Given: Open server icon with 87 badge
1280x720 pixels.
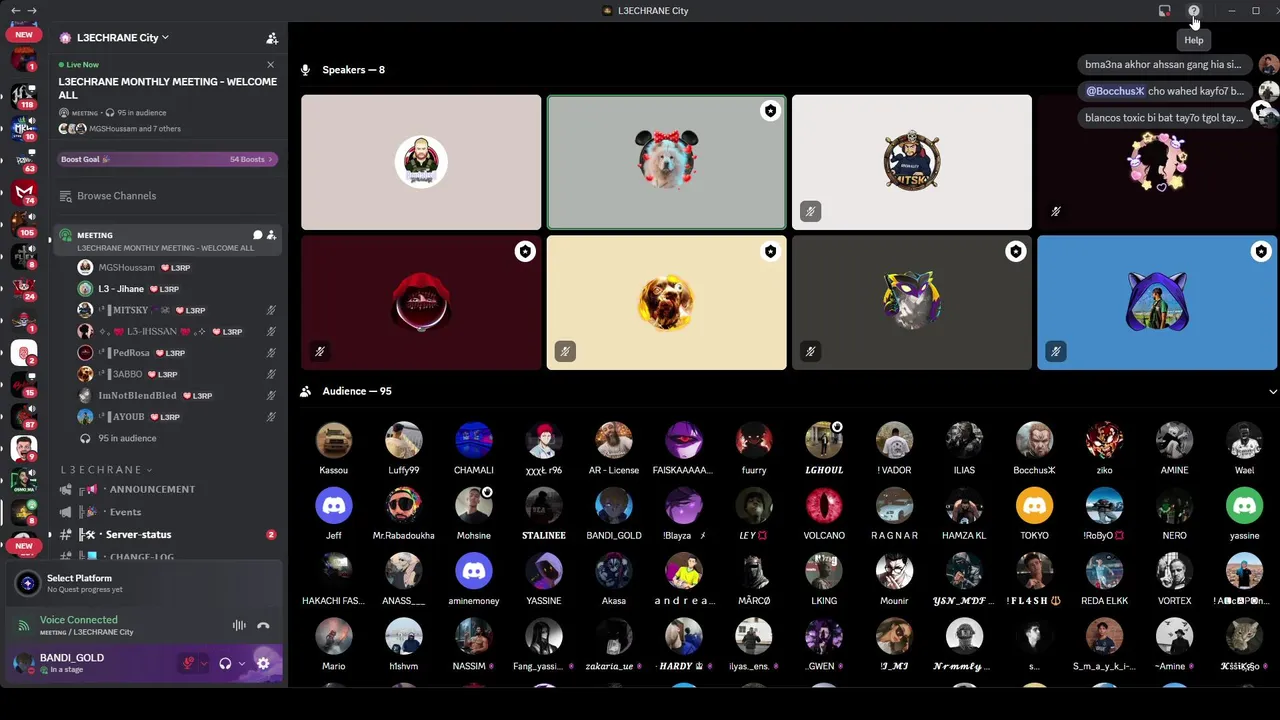Looking at the screenshot, I should [24, 416].
